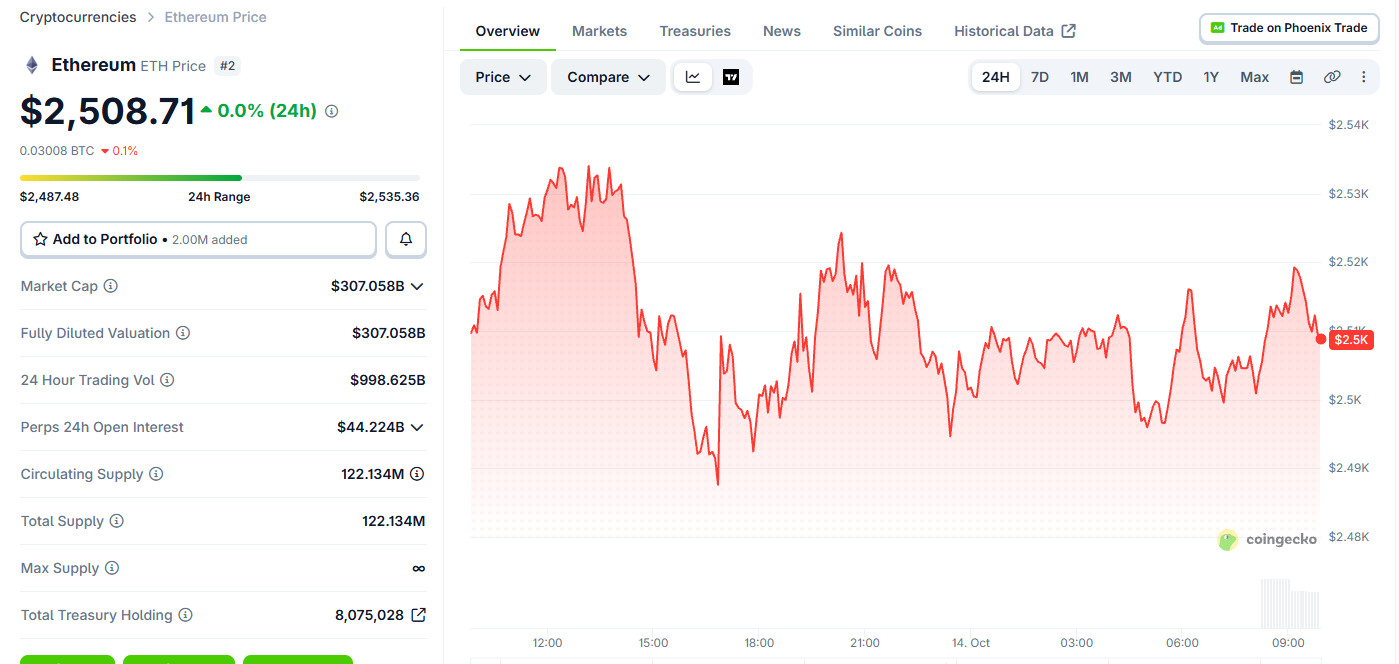
Task: Click the volume bars mini chart
Action: 1290,603
